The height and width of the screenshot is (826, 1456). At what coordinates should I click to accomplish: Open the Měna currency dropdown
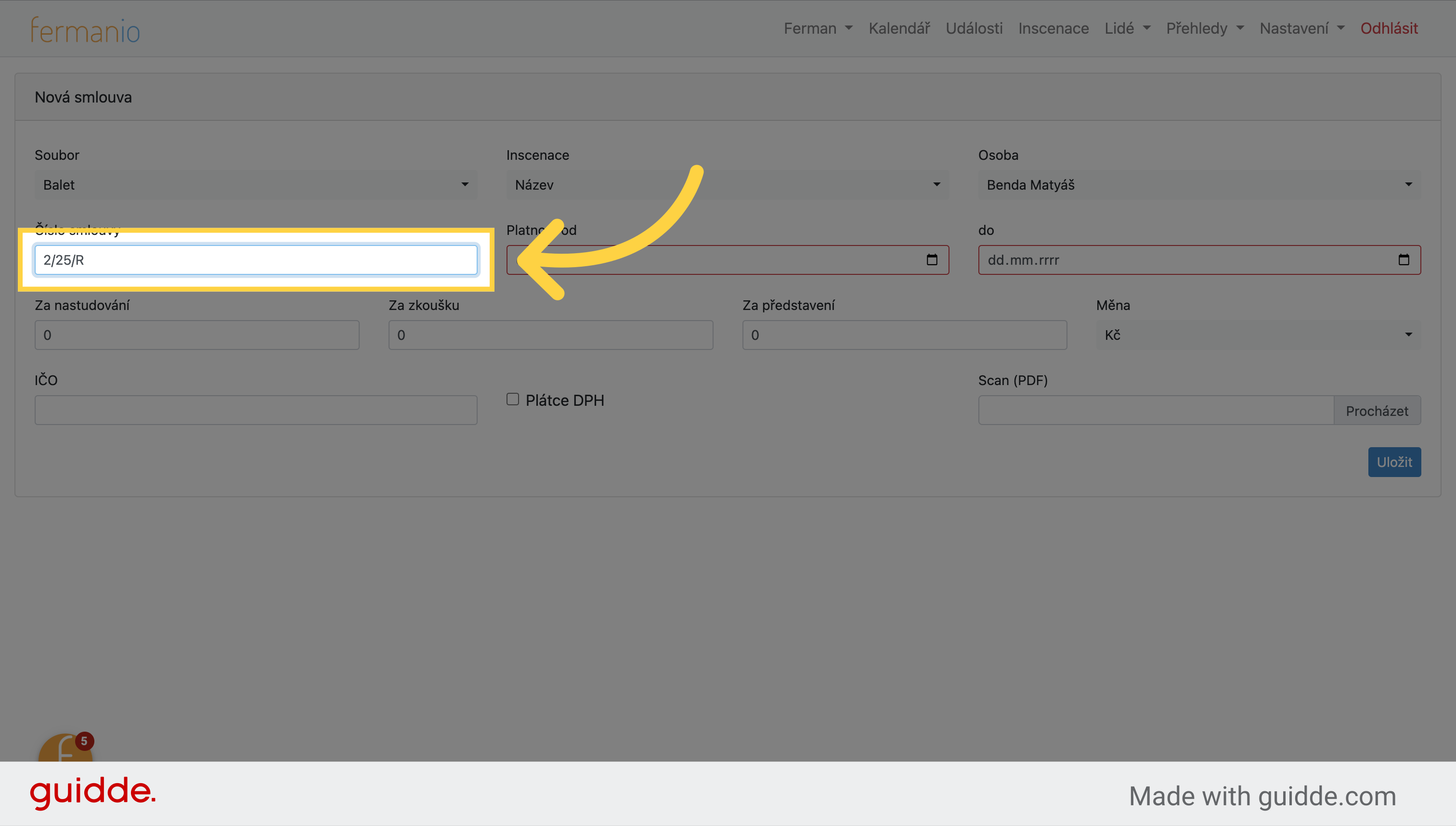point(1259,335)
